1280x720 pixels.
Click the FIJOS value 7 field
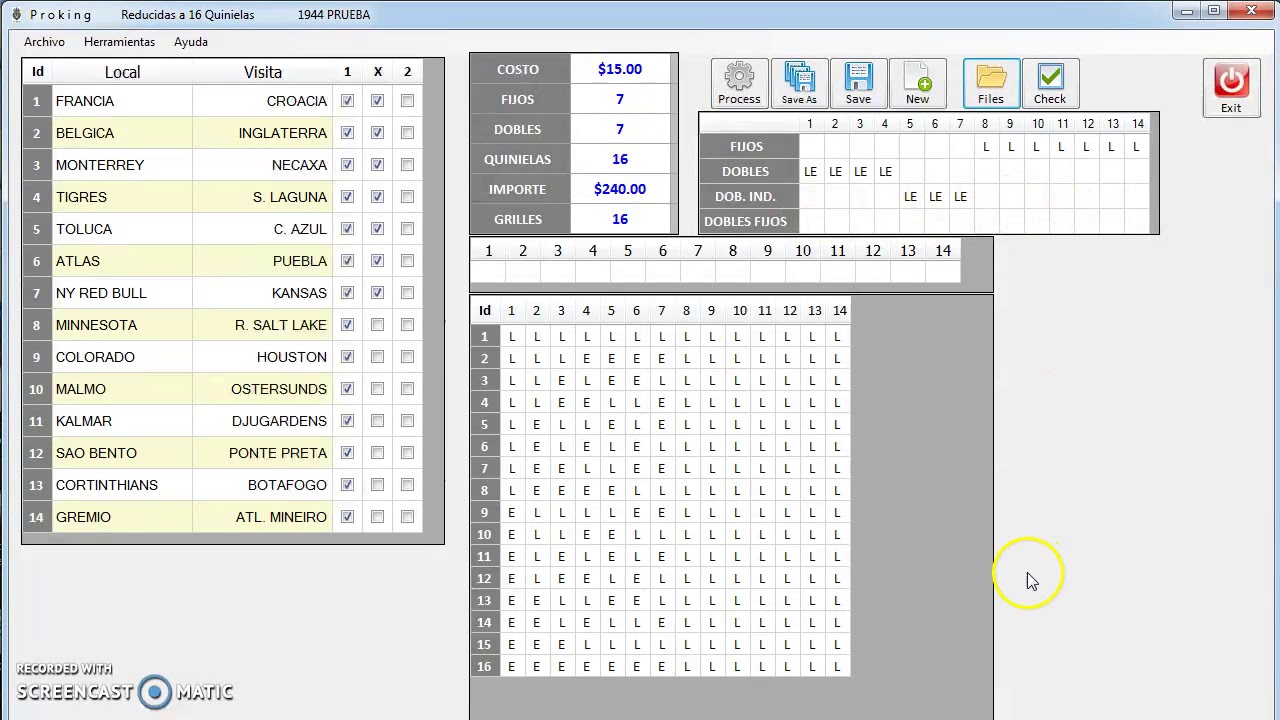(620, 99)
